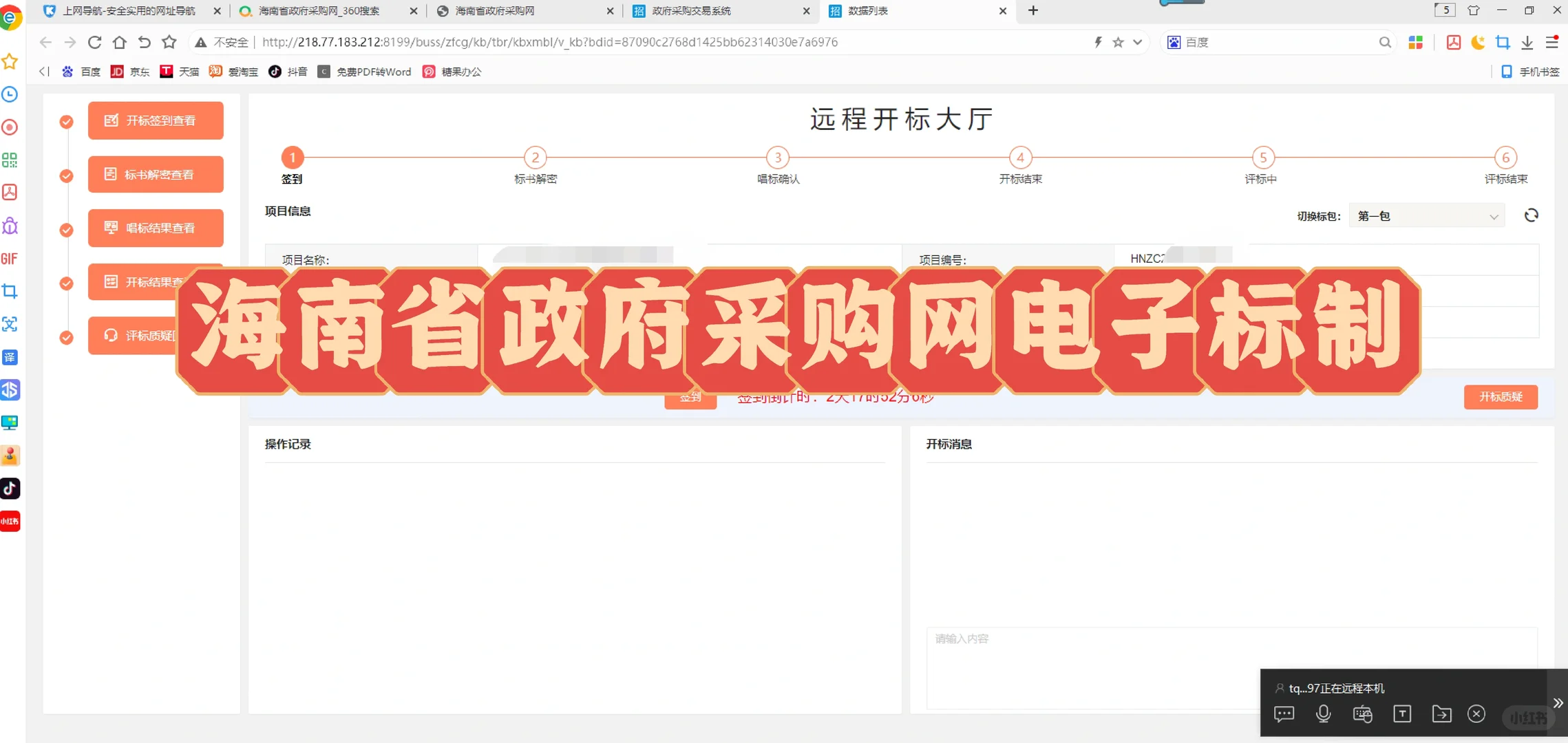This screenshot has width=1568, height=743.
Task: Expand the remote control bar with the chevron
Action: [x=1558, y=703]
